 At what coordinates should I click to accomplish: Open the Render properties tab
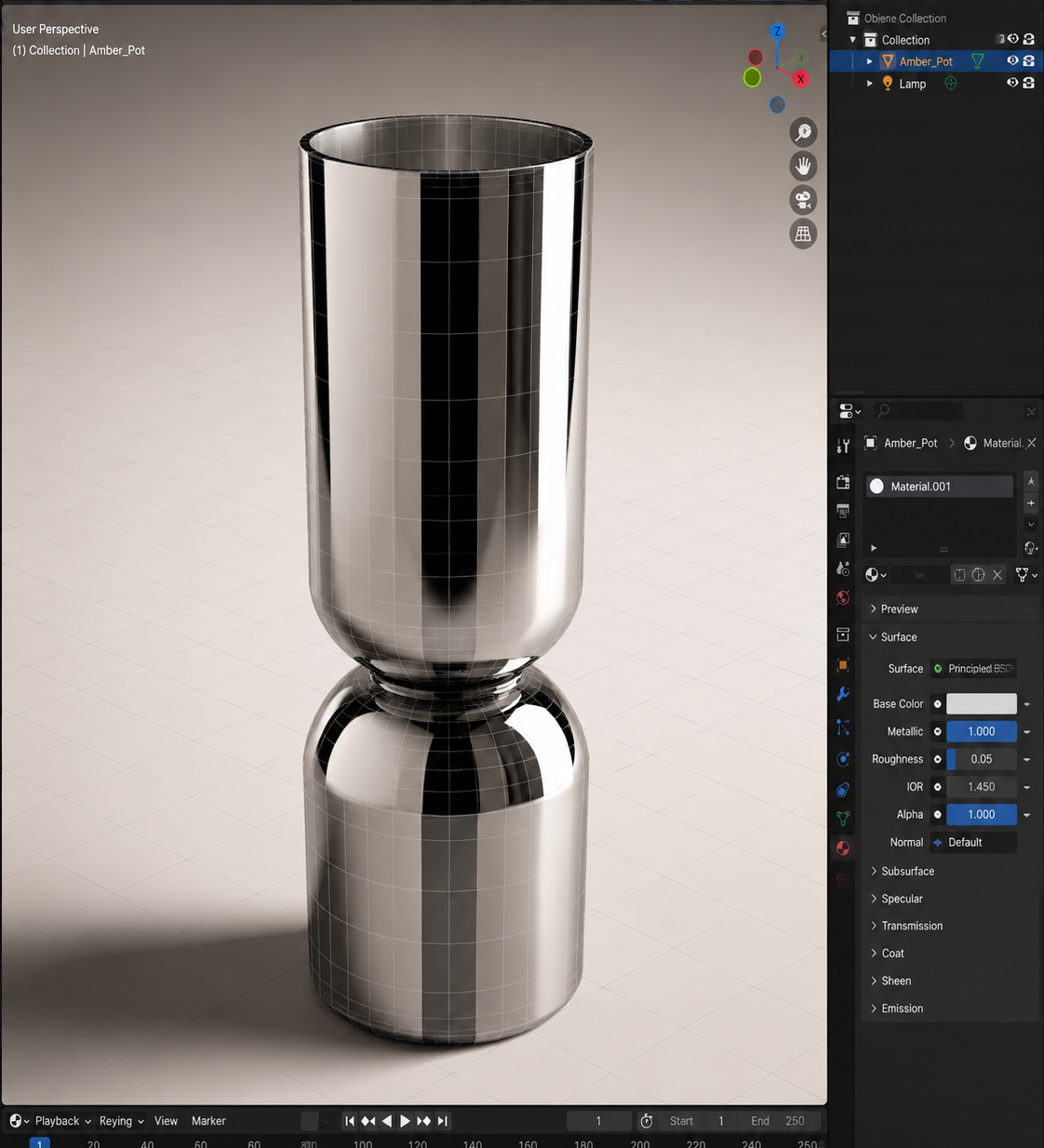(x=843, y=482)
